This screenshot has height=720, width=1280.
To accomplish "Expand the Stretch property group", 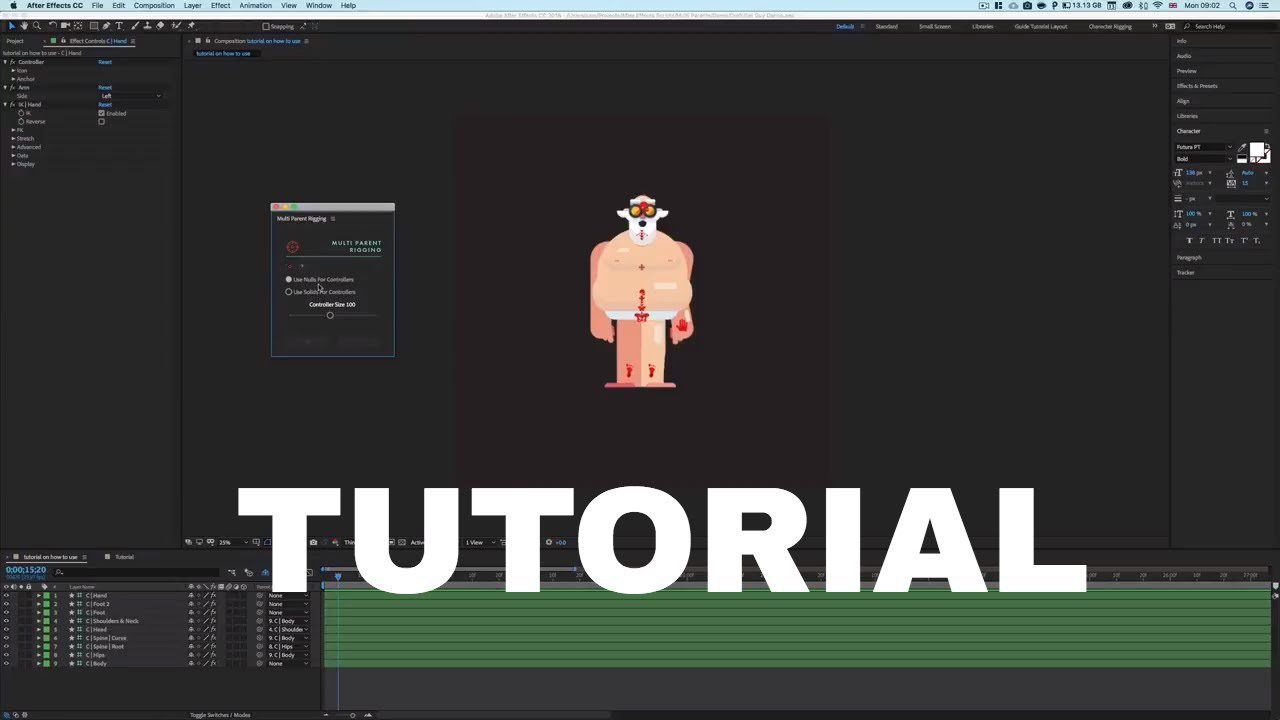I will [24, 138].
